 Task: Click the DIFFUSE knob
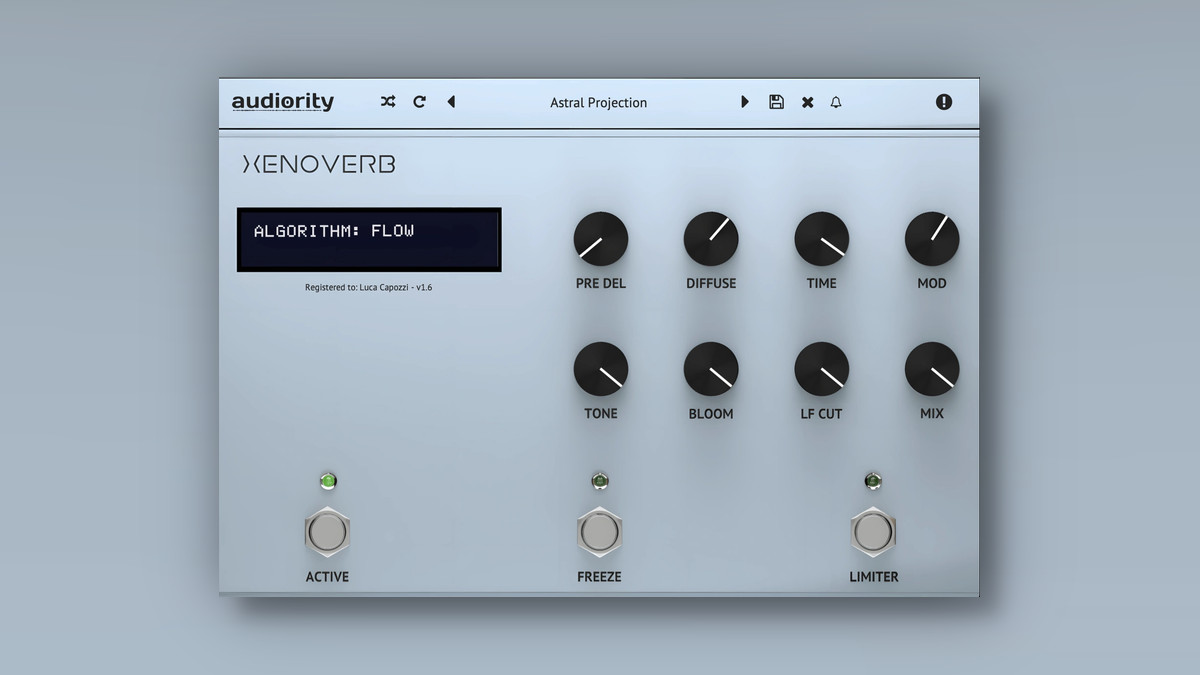pos(711,239)
